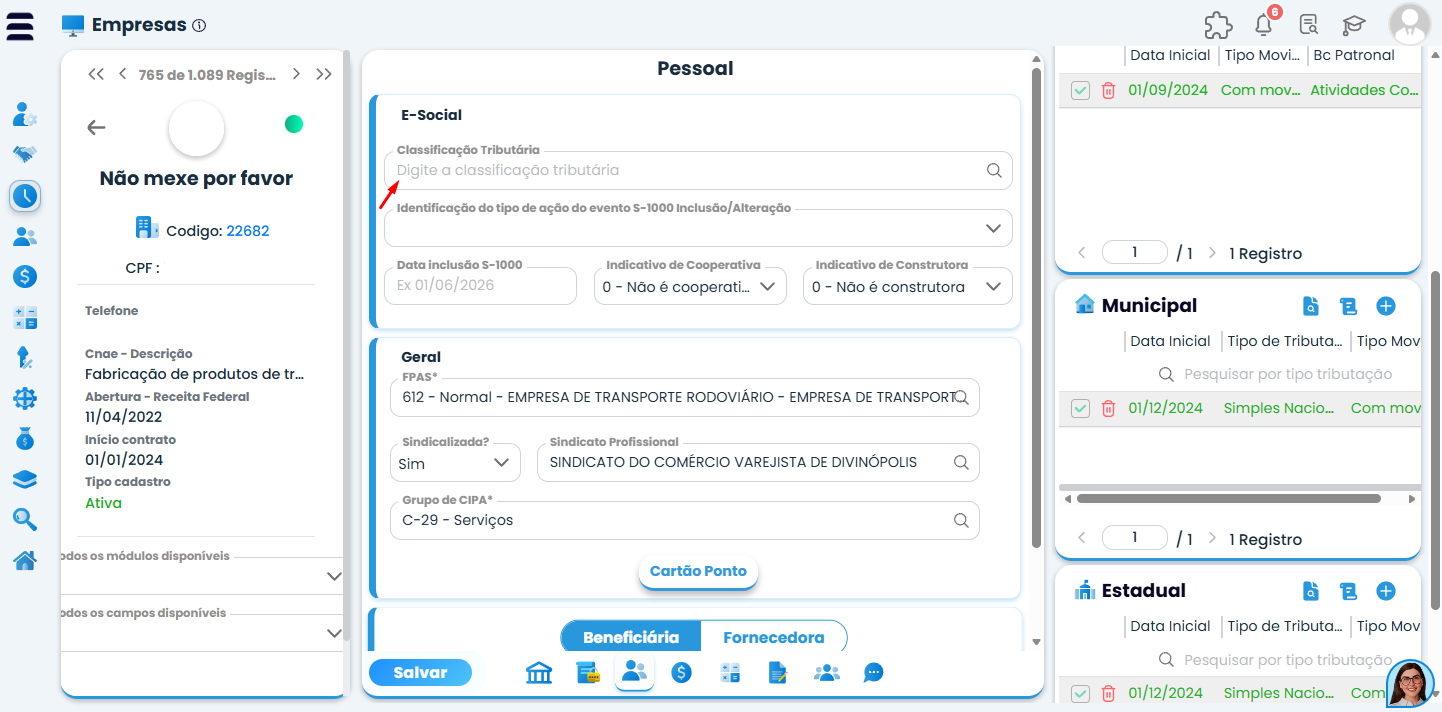Open the Municipal document search icon
The height and width of the screenshot is (712, 1442).
(x=1311, y=306)
